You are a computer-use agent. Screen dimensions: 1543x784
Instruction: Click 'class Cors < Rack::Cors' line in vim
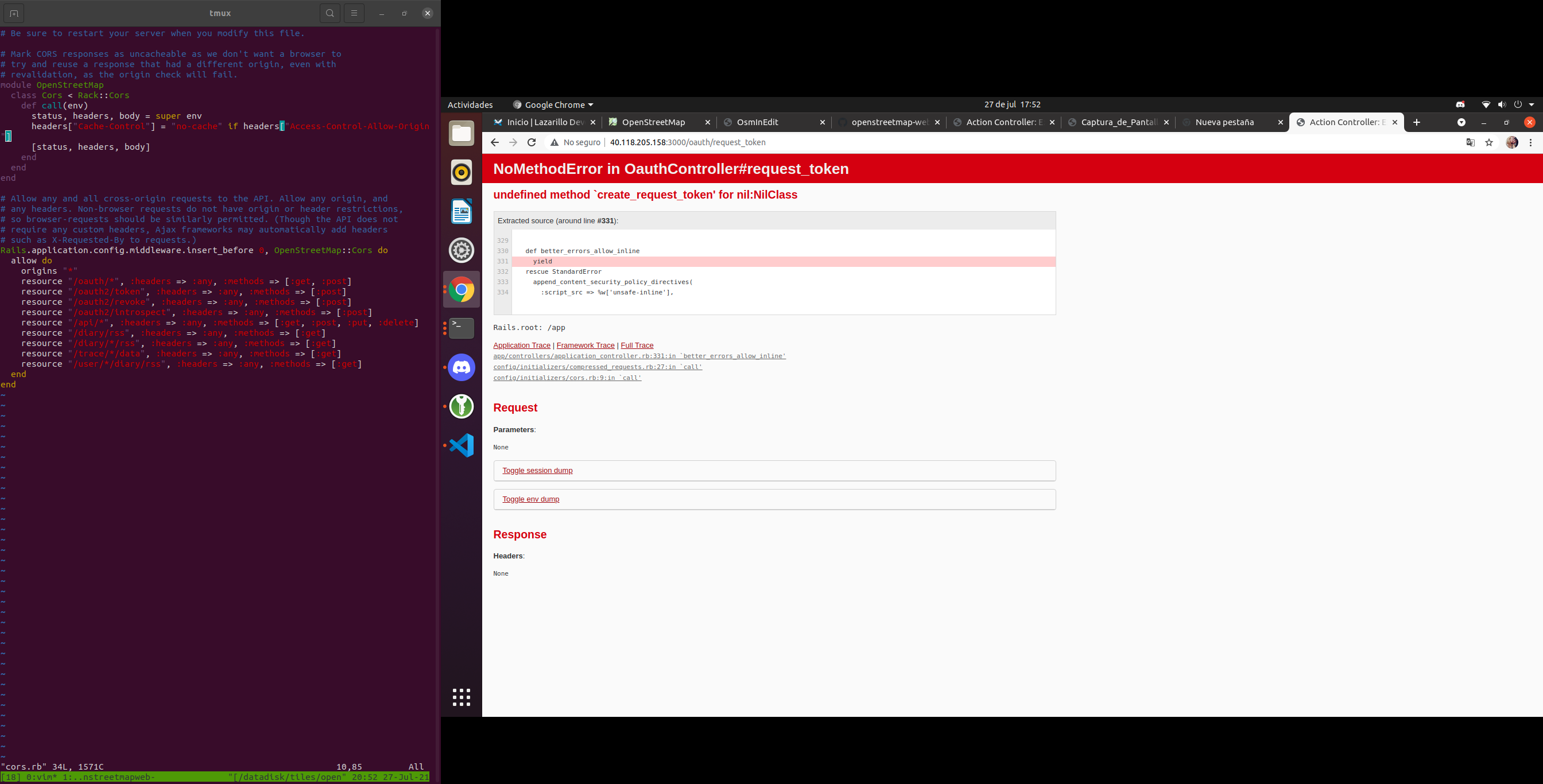[70, 95]
